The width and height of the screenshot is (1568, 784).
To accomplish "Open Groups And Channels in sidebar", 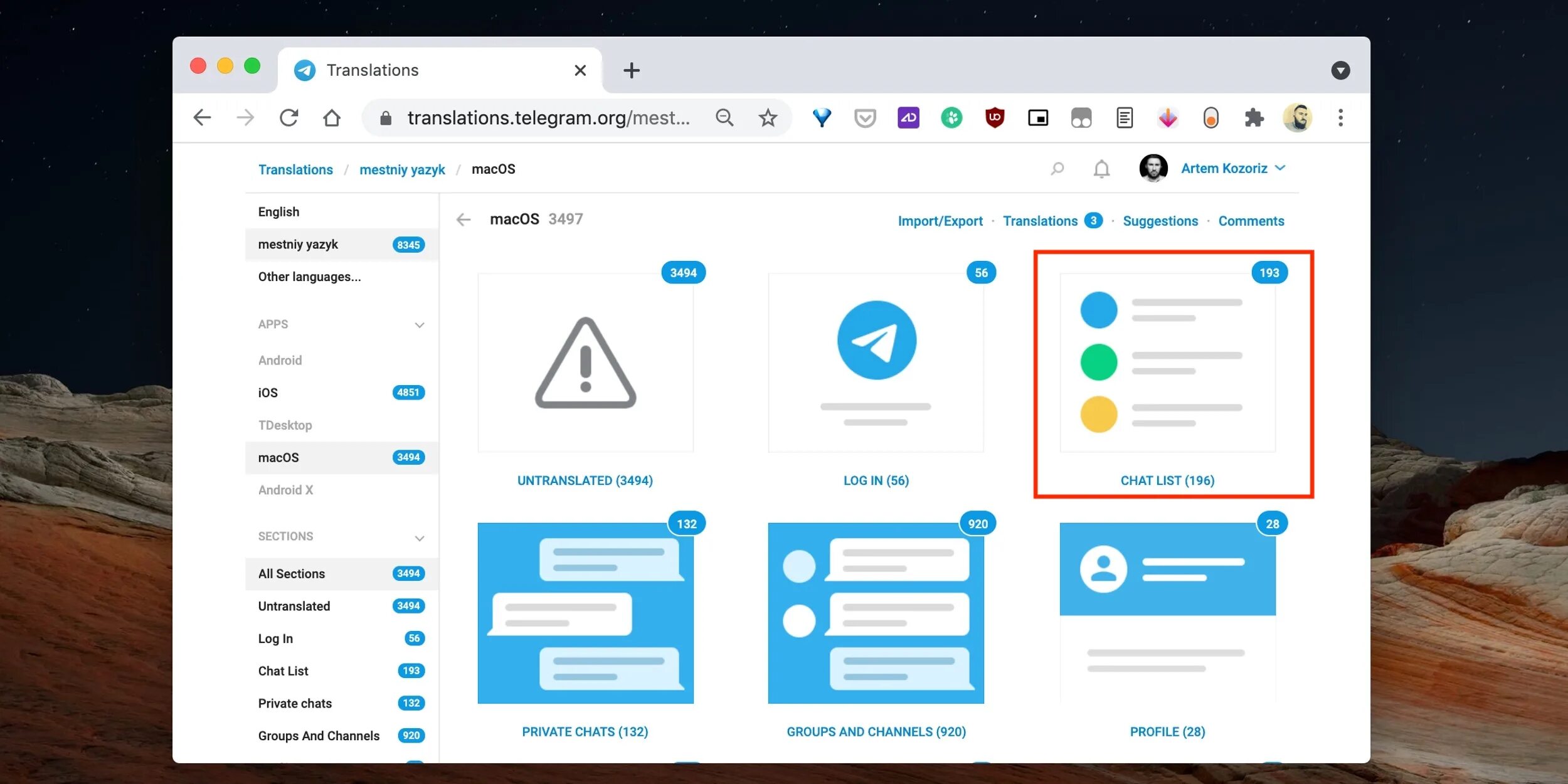I will [x=342, y=736].
